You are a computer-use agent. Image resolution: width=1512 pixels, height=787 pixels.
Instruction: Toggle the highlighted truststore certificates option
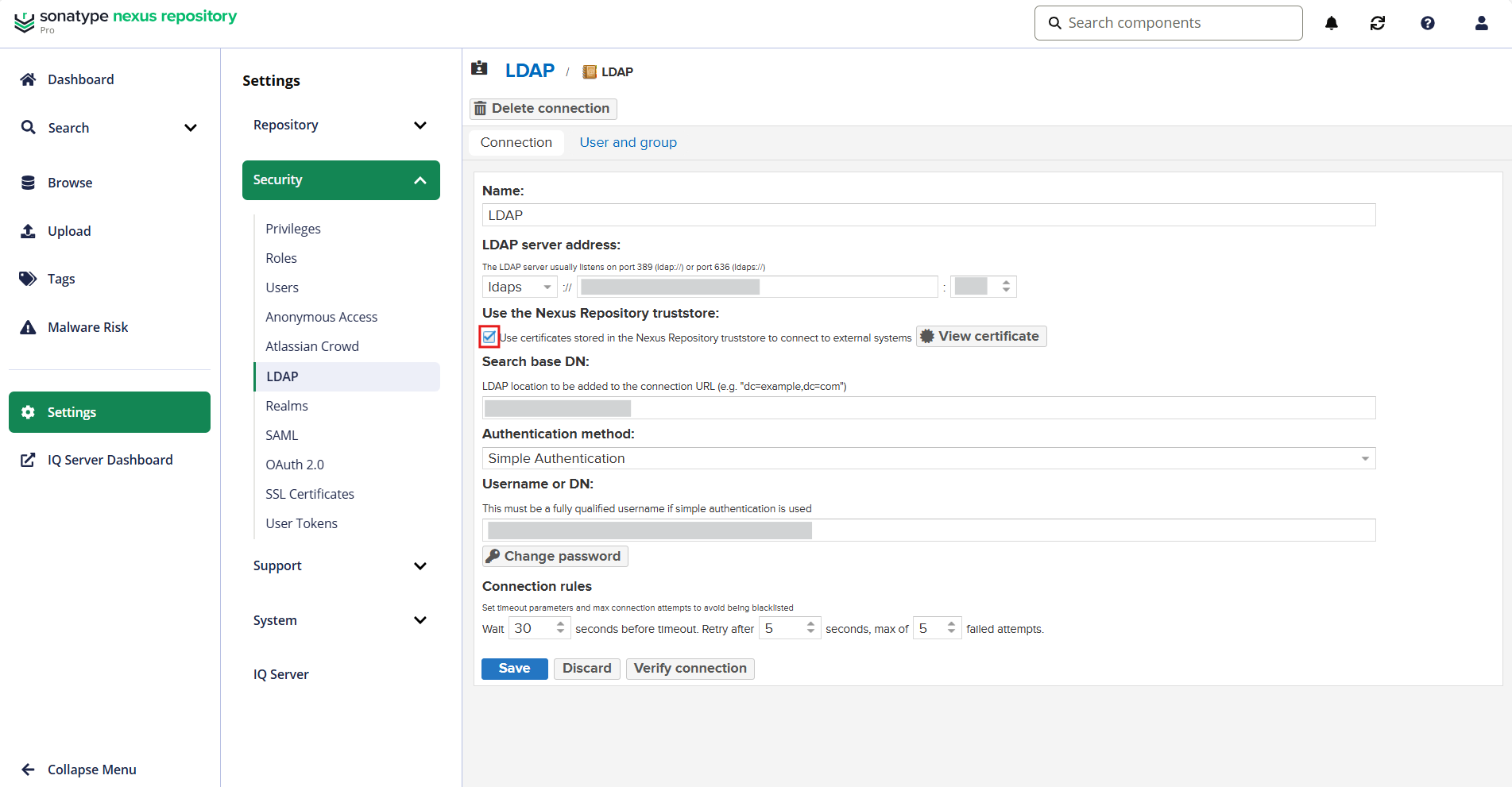point(489,337)
